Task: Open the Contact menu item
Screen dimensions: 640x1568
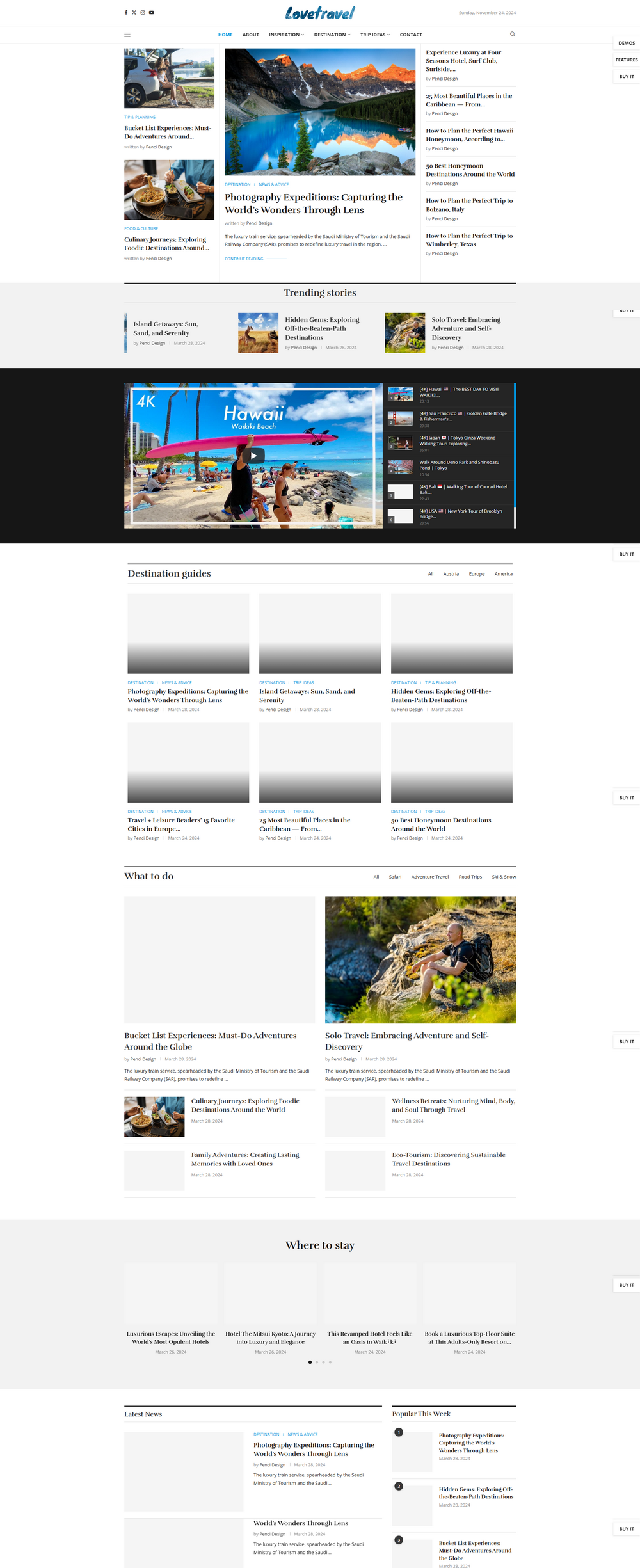Action: (x=411, y=35)
